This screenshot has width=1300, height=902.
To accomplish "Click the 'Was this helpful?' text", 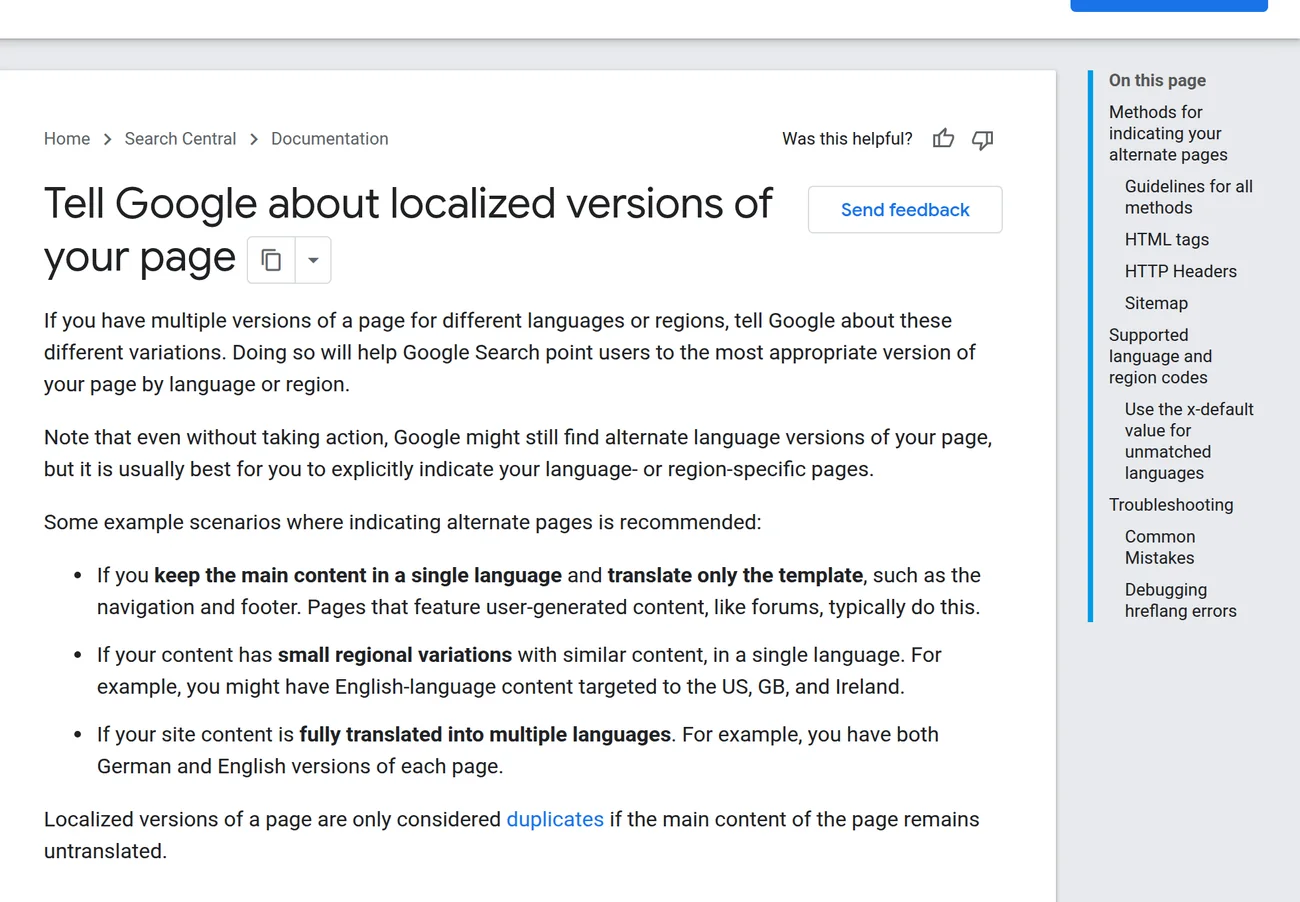I will [x=847, y=139].
